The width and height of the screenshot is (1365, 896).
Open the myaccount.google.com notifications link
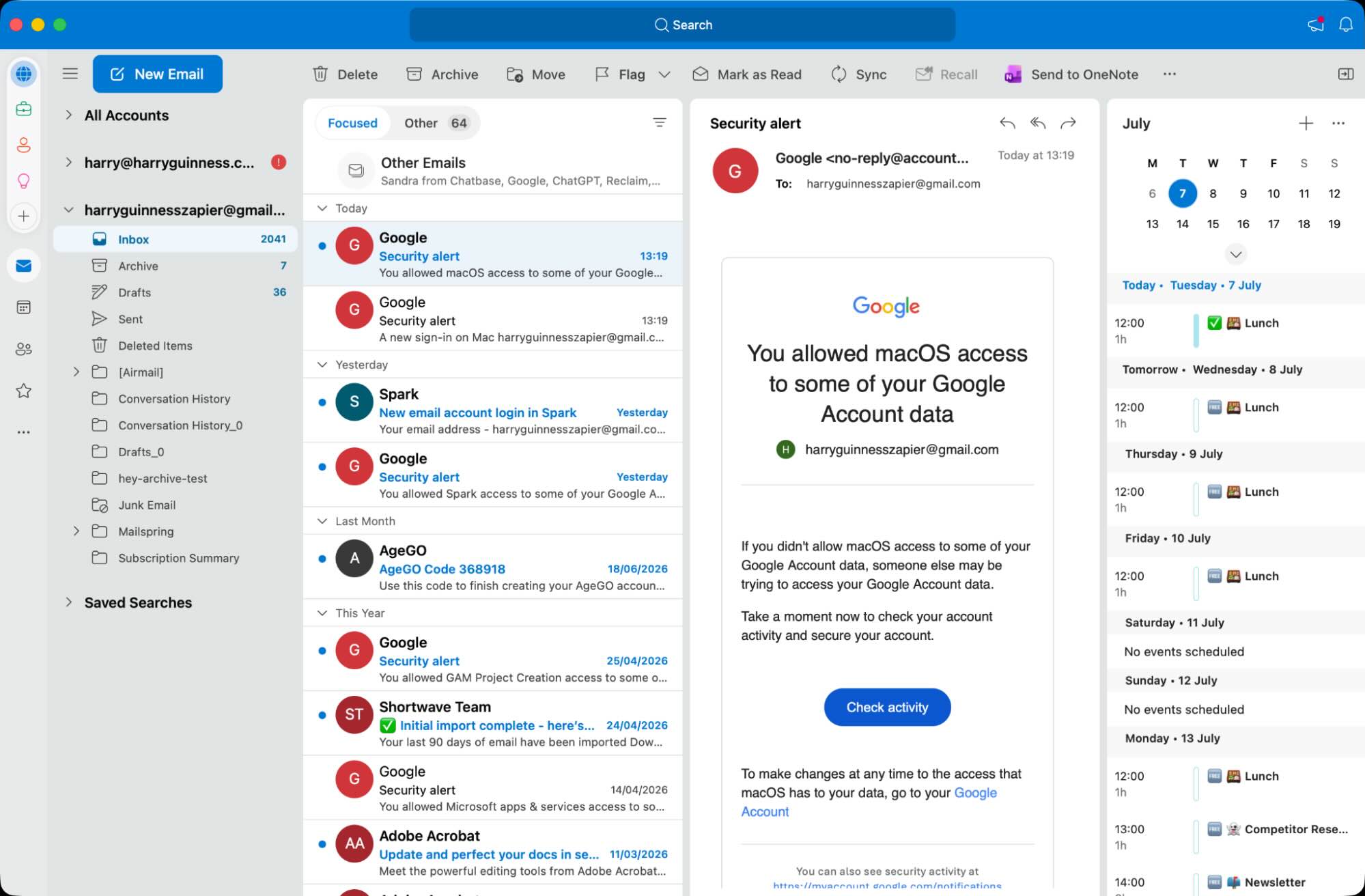(x=887, y=886)
